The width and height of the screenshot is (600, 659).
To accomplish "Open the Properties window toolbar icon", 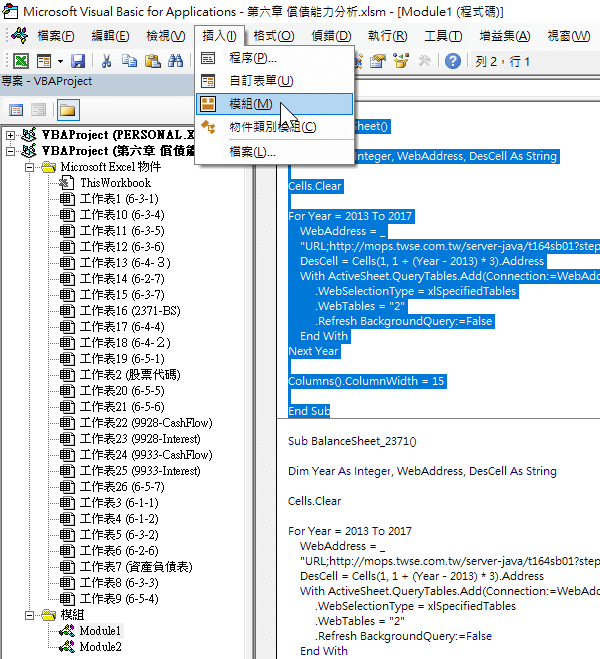I will (378, 61).
